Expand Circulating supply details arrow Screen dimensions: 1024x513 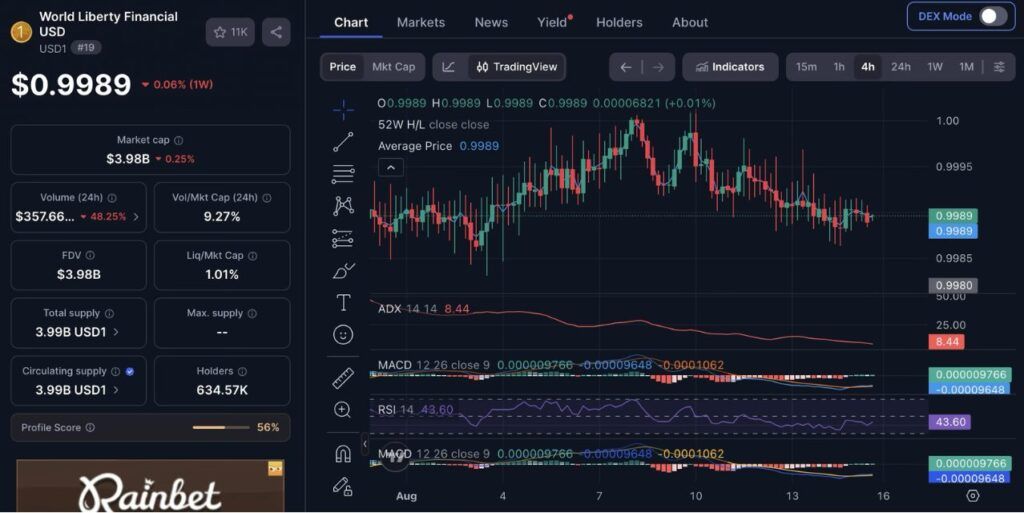116,390
